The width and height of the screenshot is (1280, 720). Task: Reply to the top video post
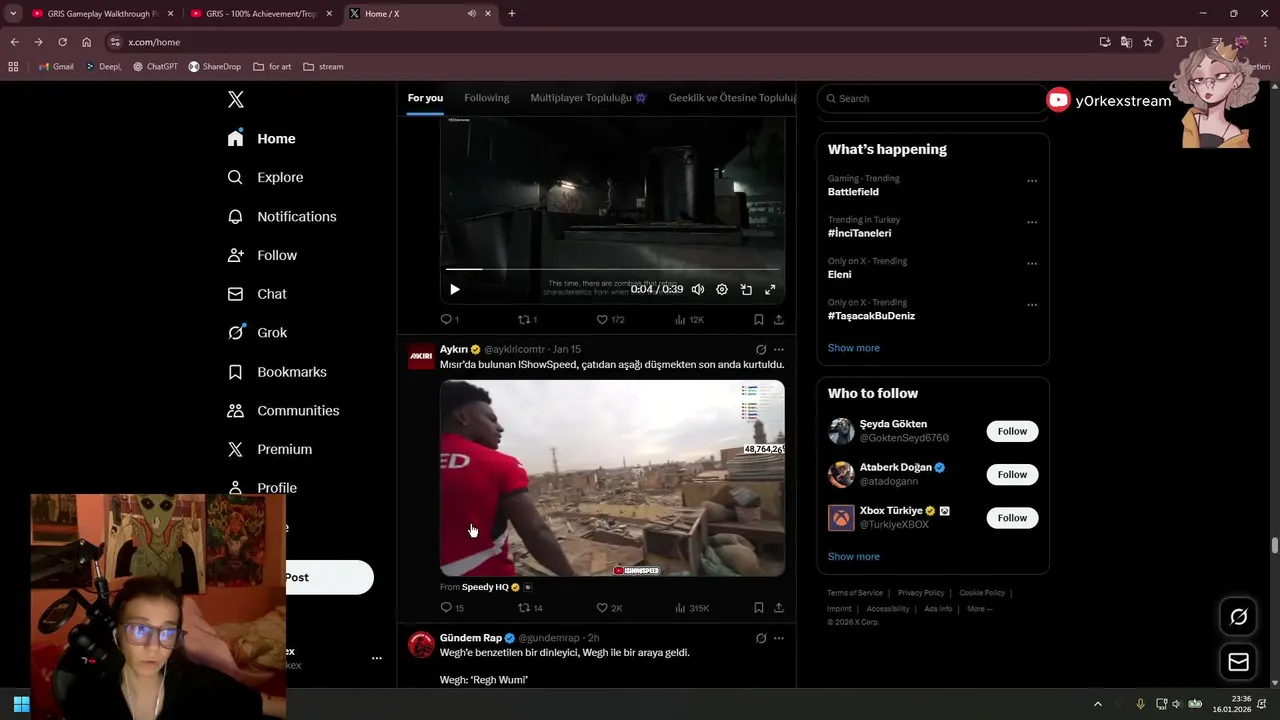coord(450,320)
